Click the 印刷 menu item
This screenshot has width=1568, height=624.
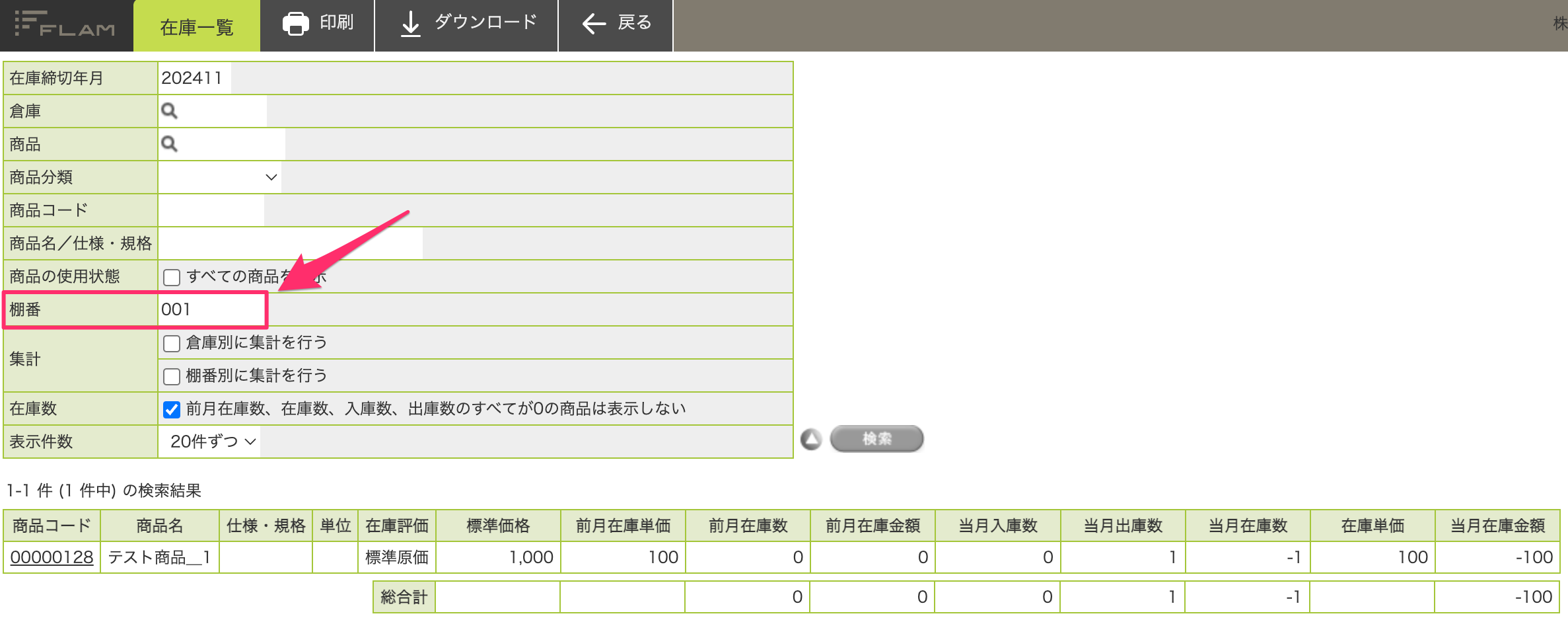tap(318, 24)
